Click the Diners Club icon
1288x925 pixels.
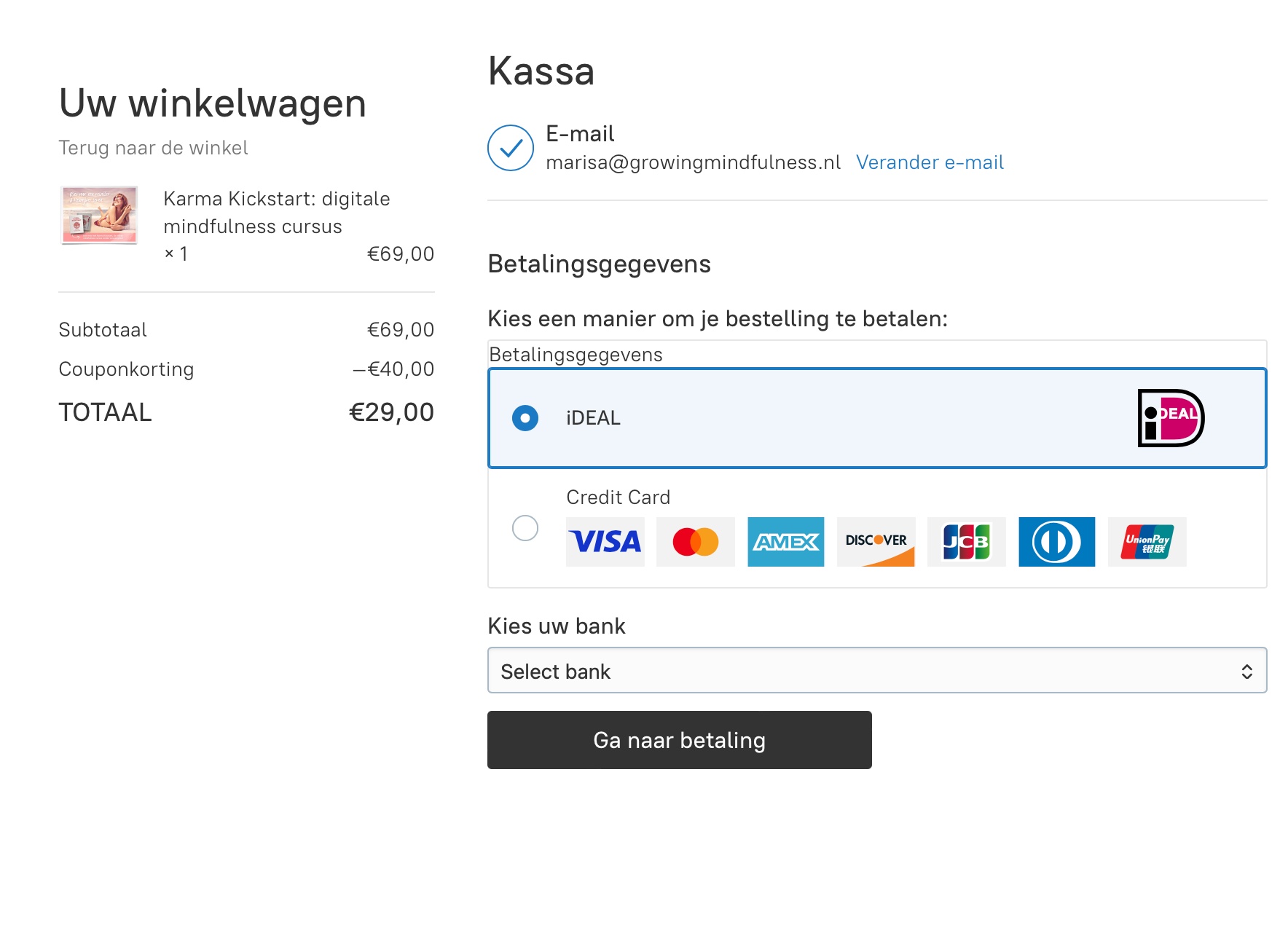(1057, 542)
